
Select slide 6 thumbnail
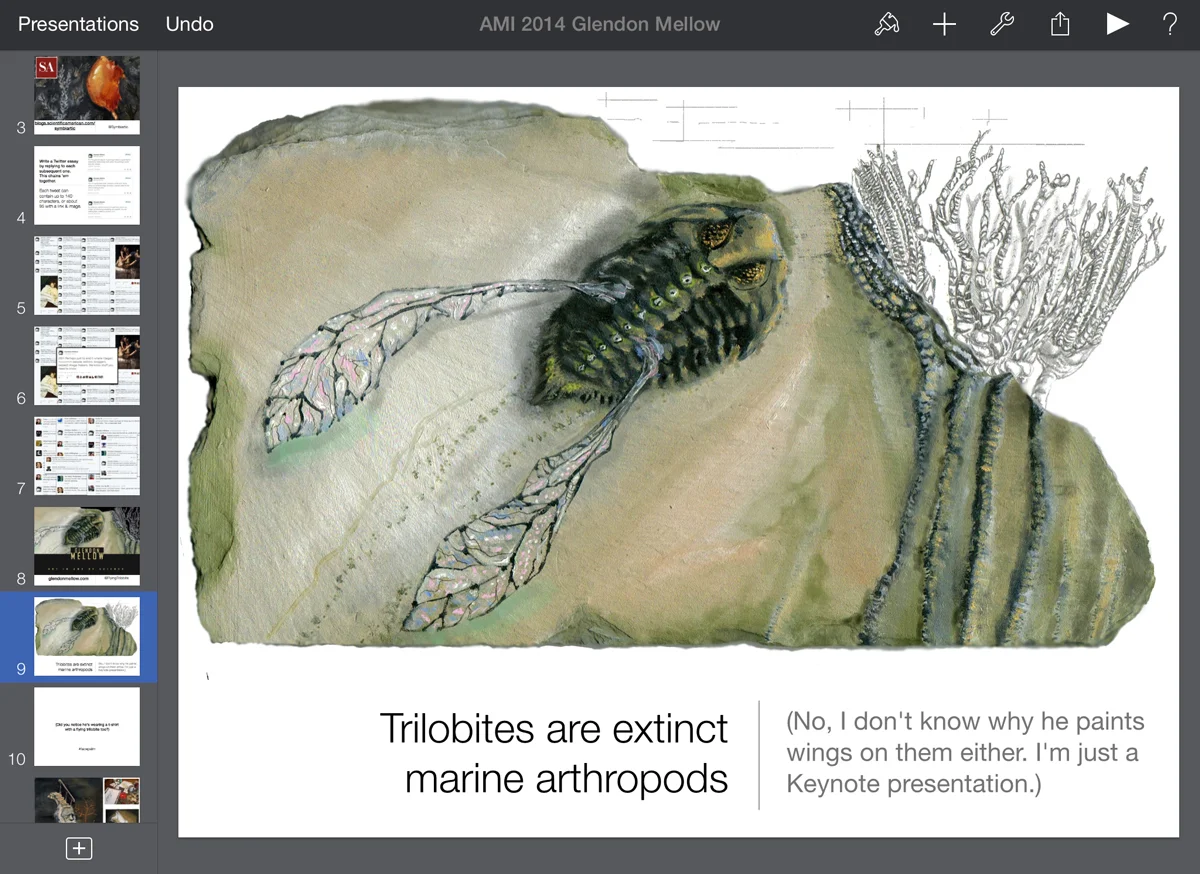point(87,365)
